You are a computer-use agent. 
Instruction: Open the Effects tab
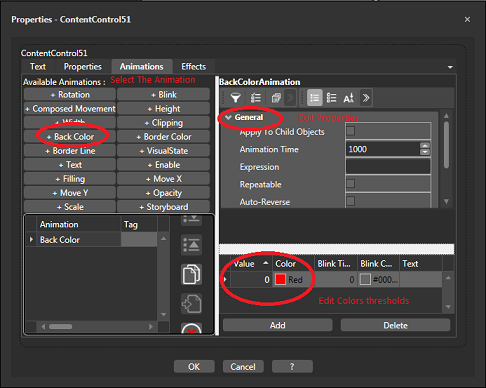point(194,67)
